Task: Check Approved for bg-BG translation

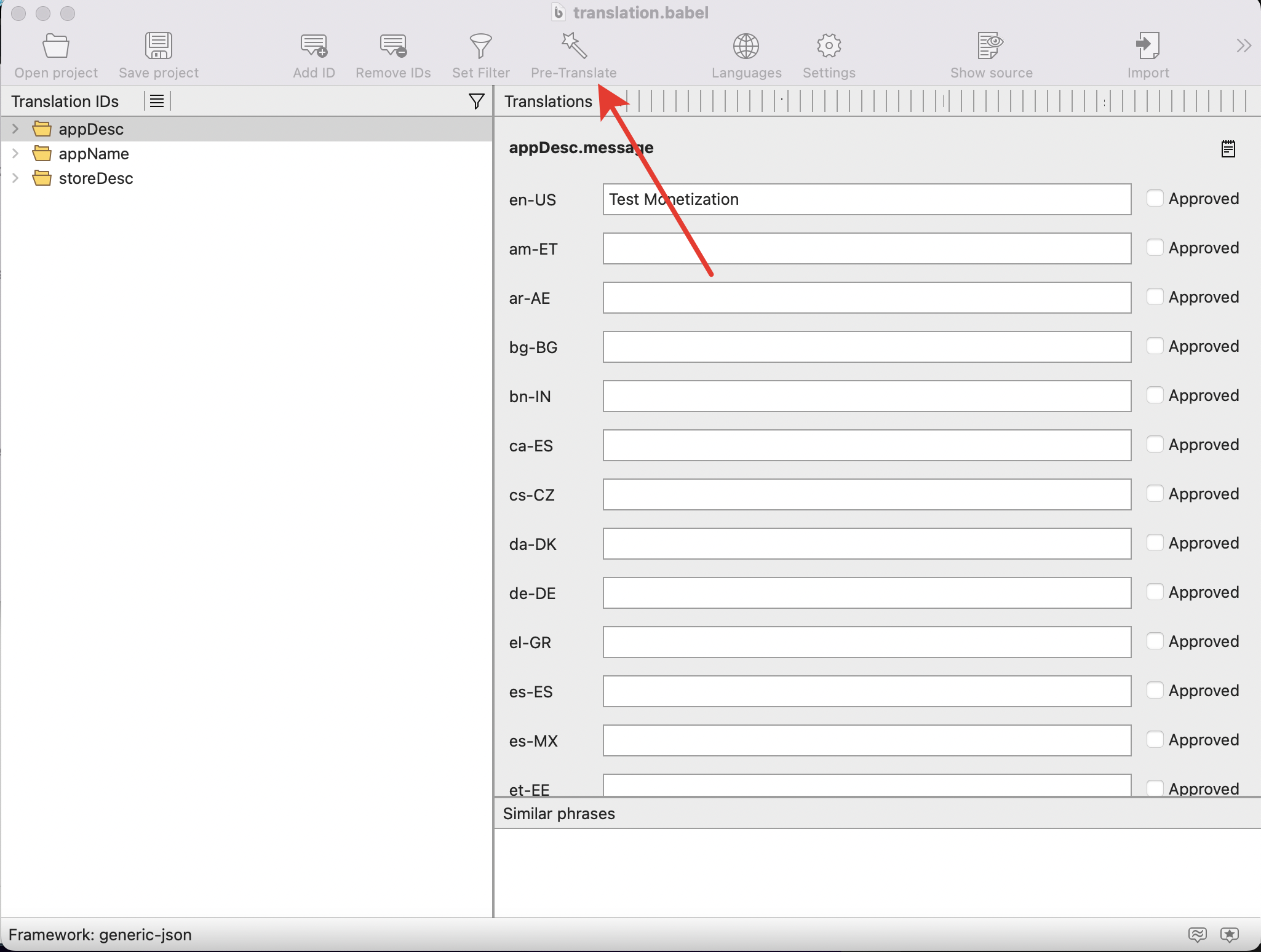Action: click(1155, 346)
